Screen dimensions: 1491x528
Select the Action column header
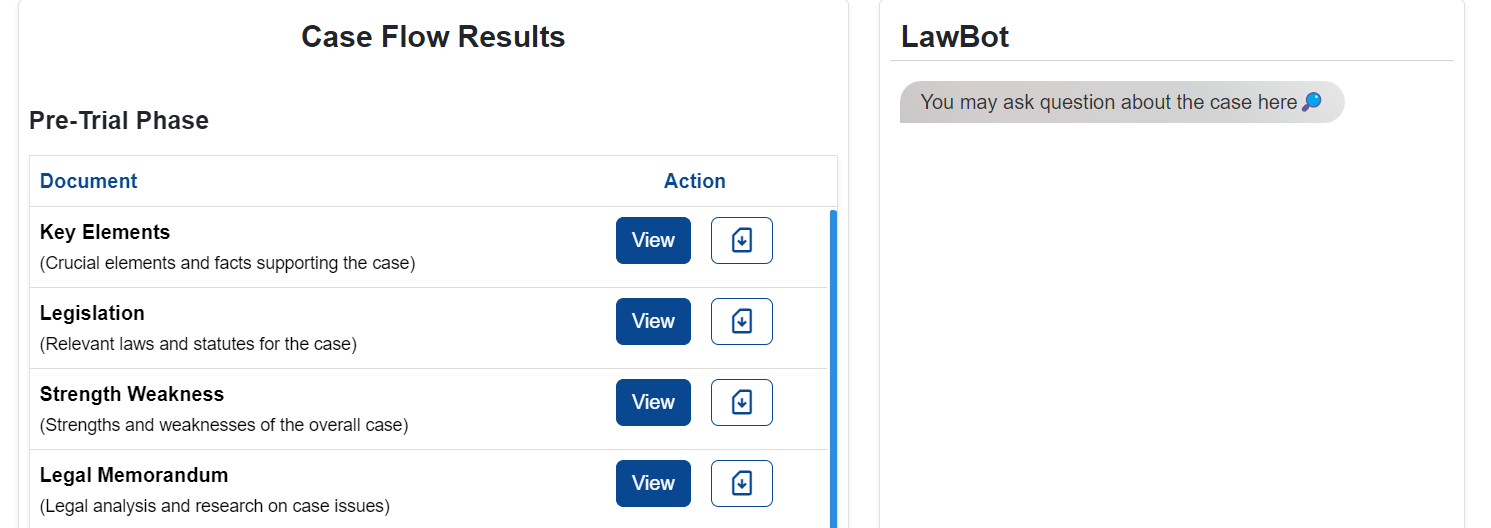(694, 181)
